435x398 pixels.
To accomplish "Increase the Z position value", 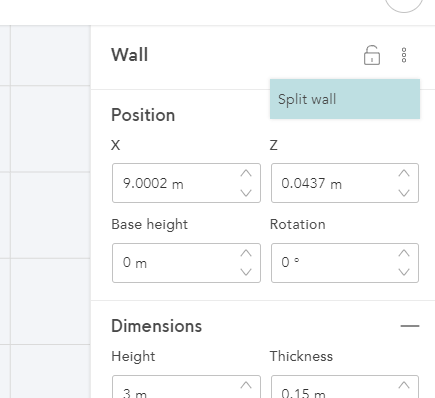I will (x=404, y=173).
